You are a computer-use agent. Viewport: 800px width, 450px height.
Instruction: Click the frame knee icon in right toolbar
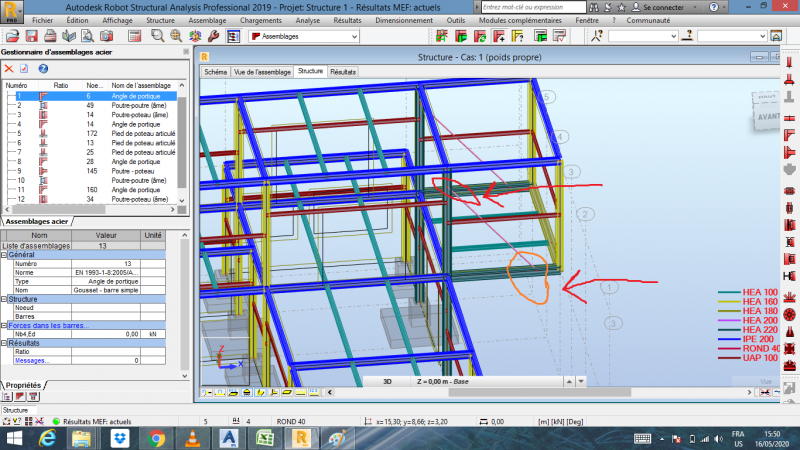789,135
